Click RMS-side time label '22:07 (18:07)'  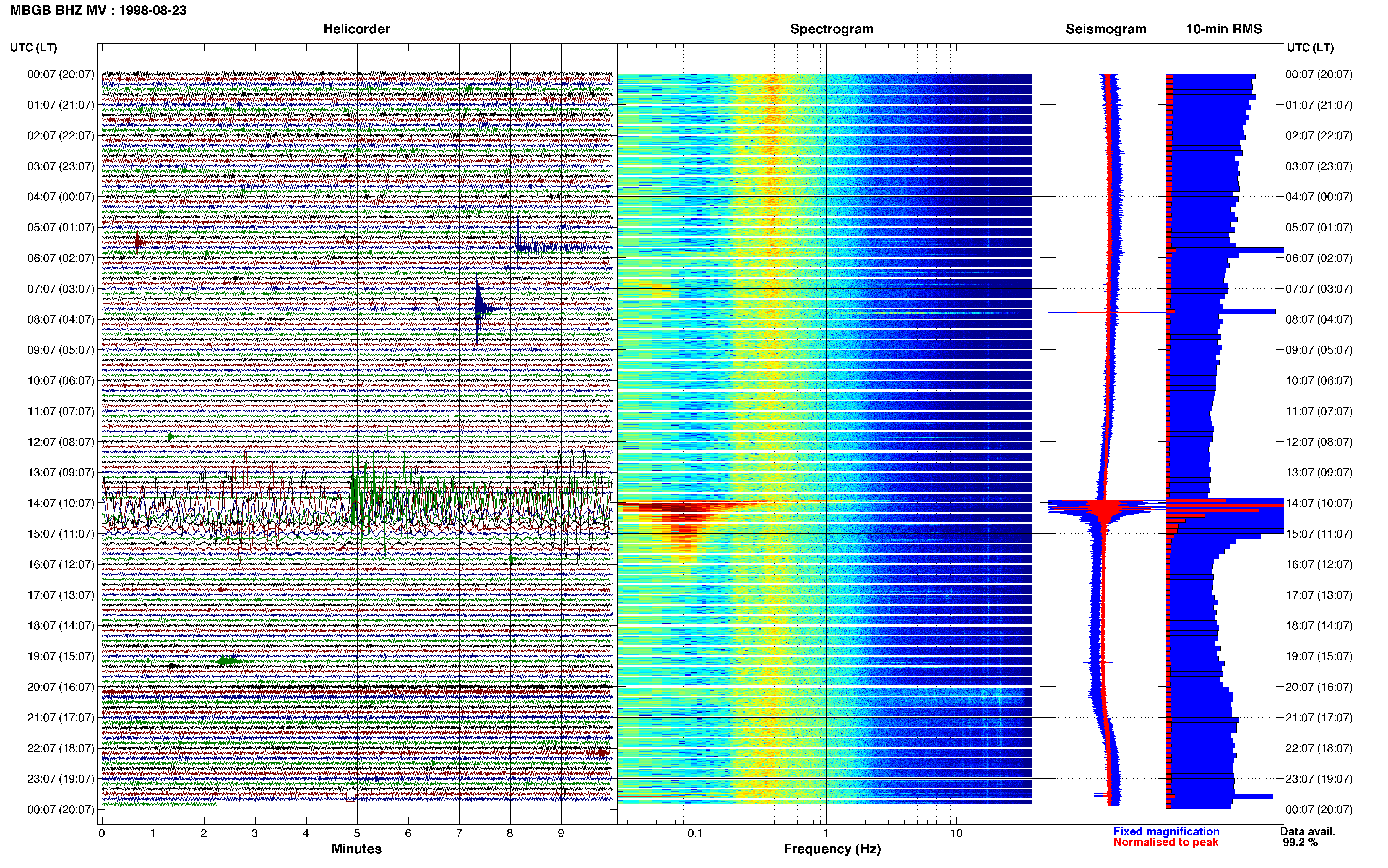(x=1319, y=748)
